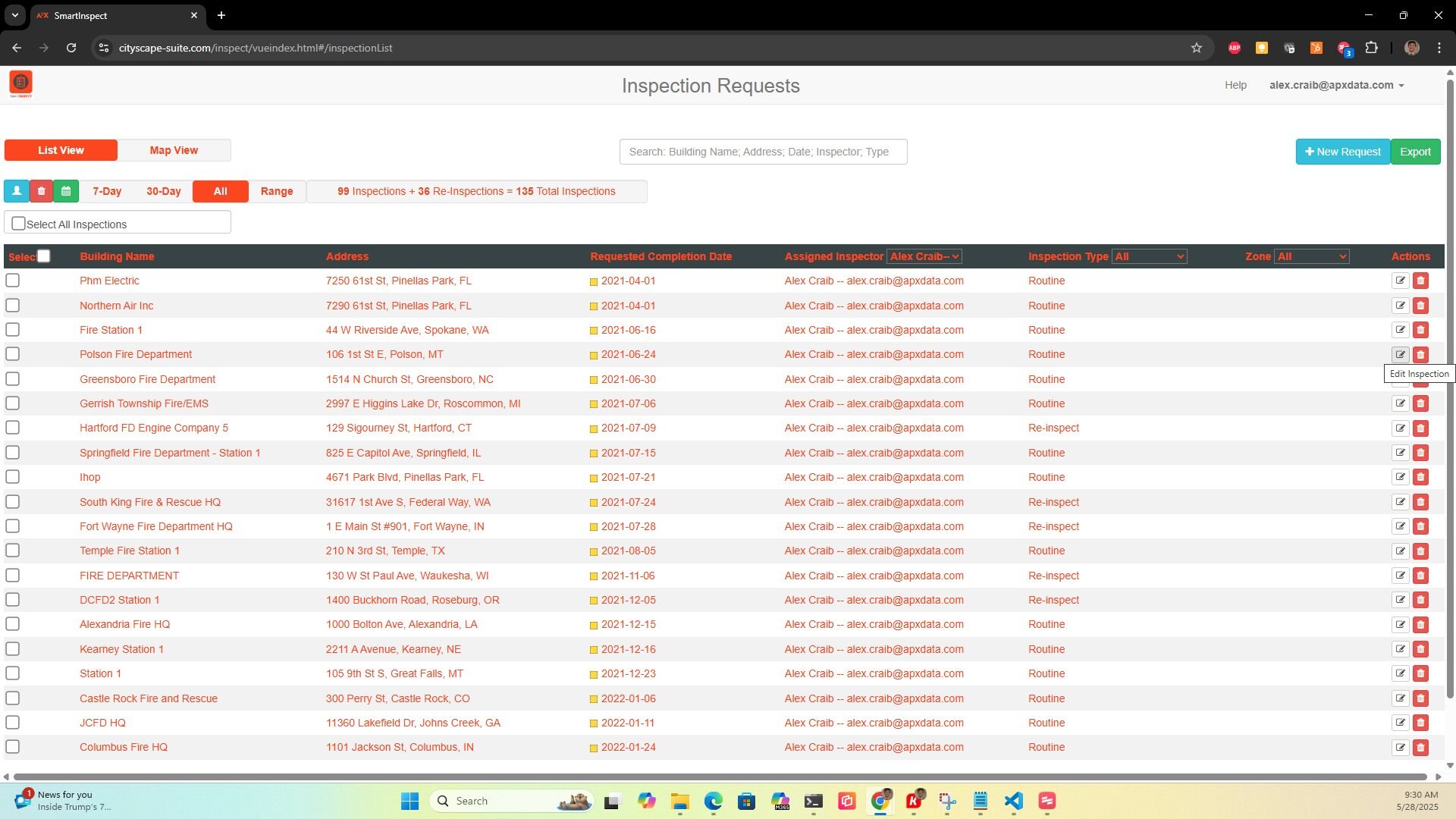The height and width of the screenshot is (819, 1456).
Task: Click the search inspections input field
Action: [763, 151]
